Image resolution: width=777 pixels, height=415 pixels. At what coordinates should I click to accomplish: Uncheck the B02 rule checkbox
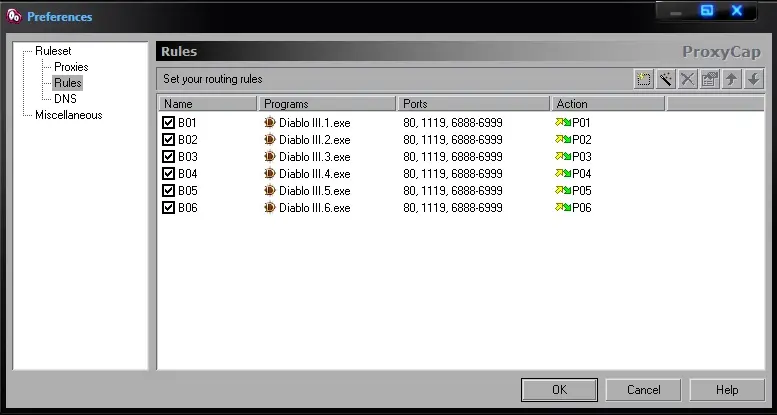[168, 139]
